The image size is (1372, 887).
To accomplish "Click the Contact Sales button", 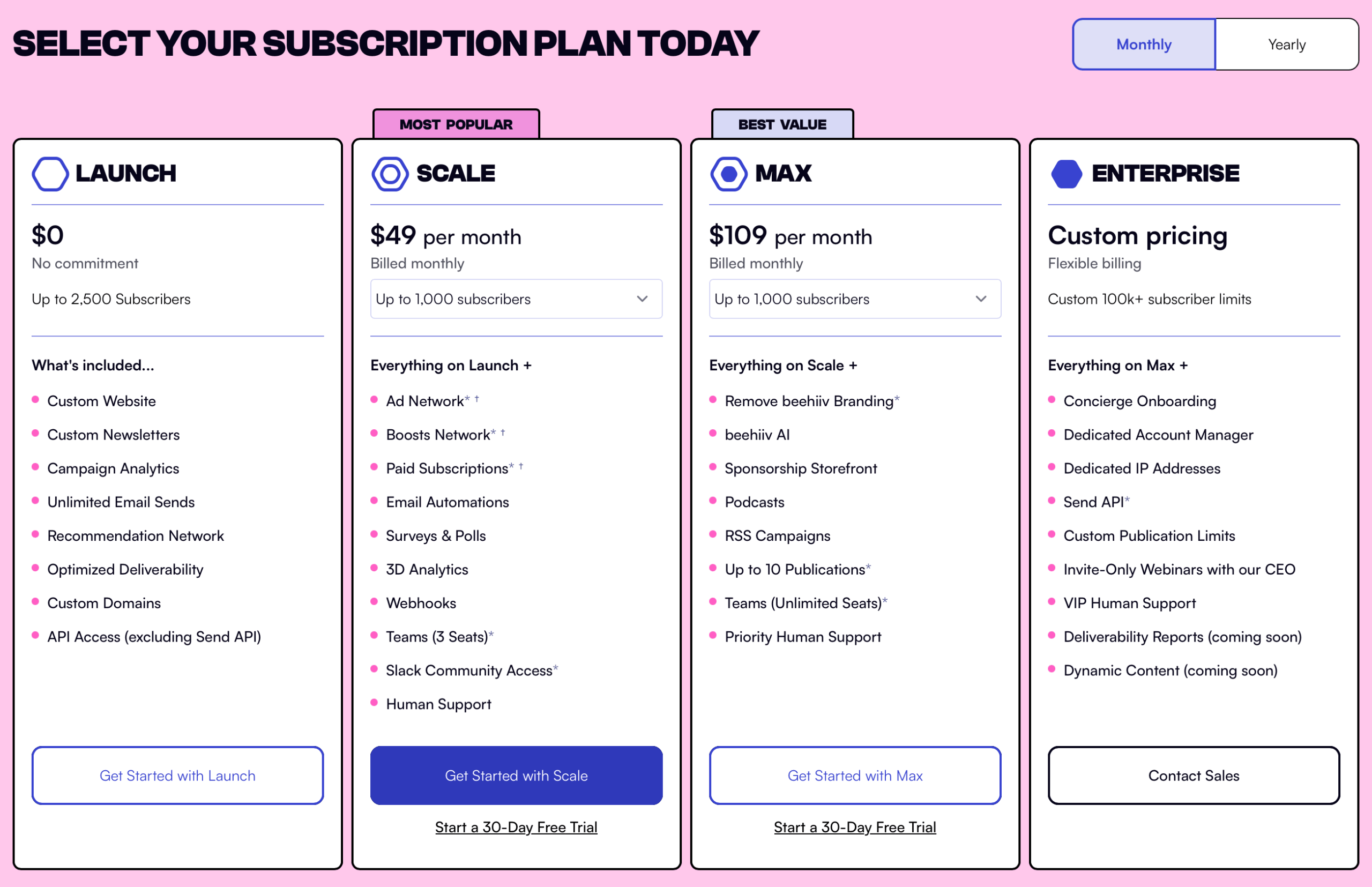I will [x=1194, y=776].
